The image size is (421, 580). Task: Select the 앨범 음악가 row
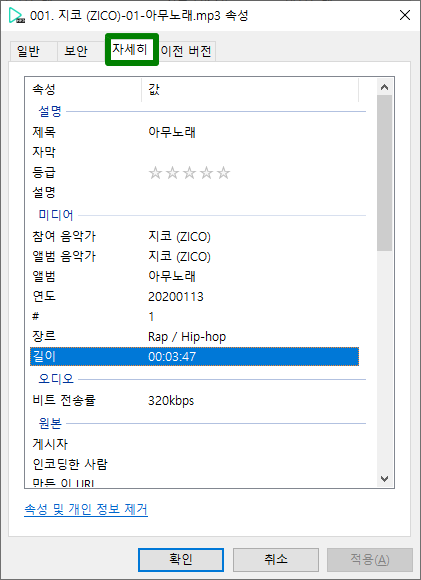194,256
